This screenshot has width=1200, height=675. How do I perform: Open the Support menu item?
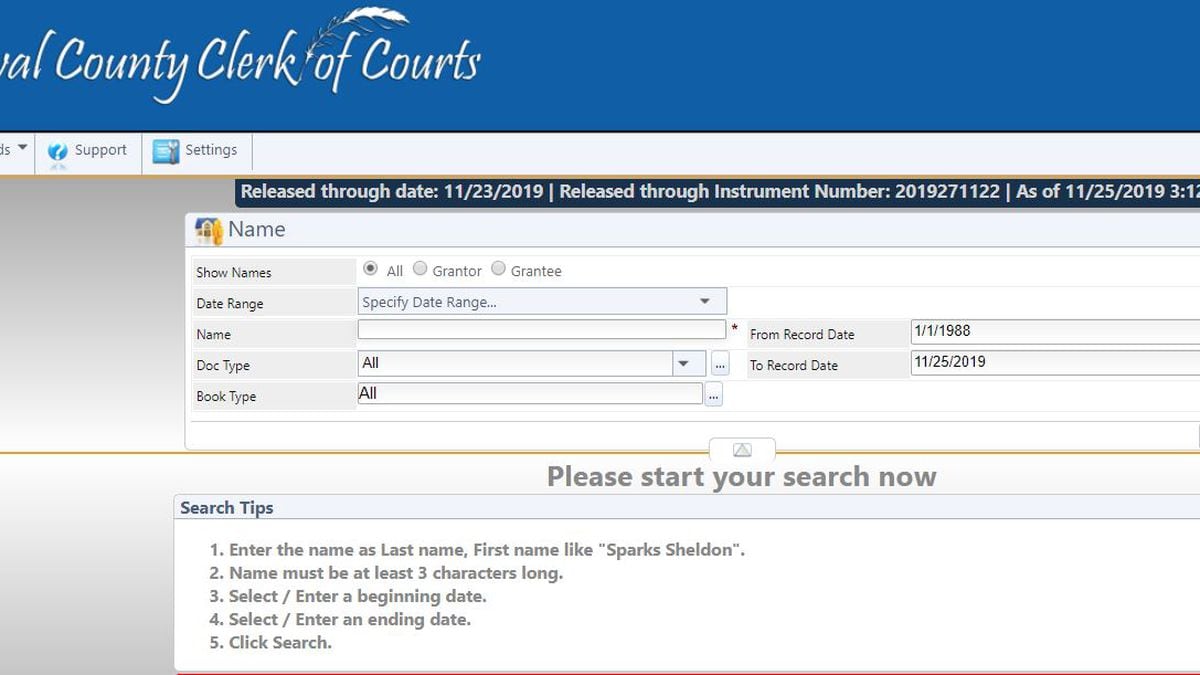point(100,150)
